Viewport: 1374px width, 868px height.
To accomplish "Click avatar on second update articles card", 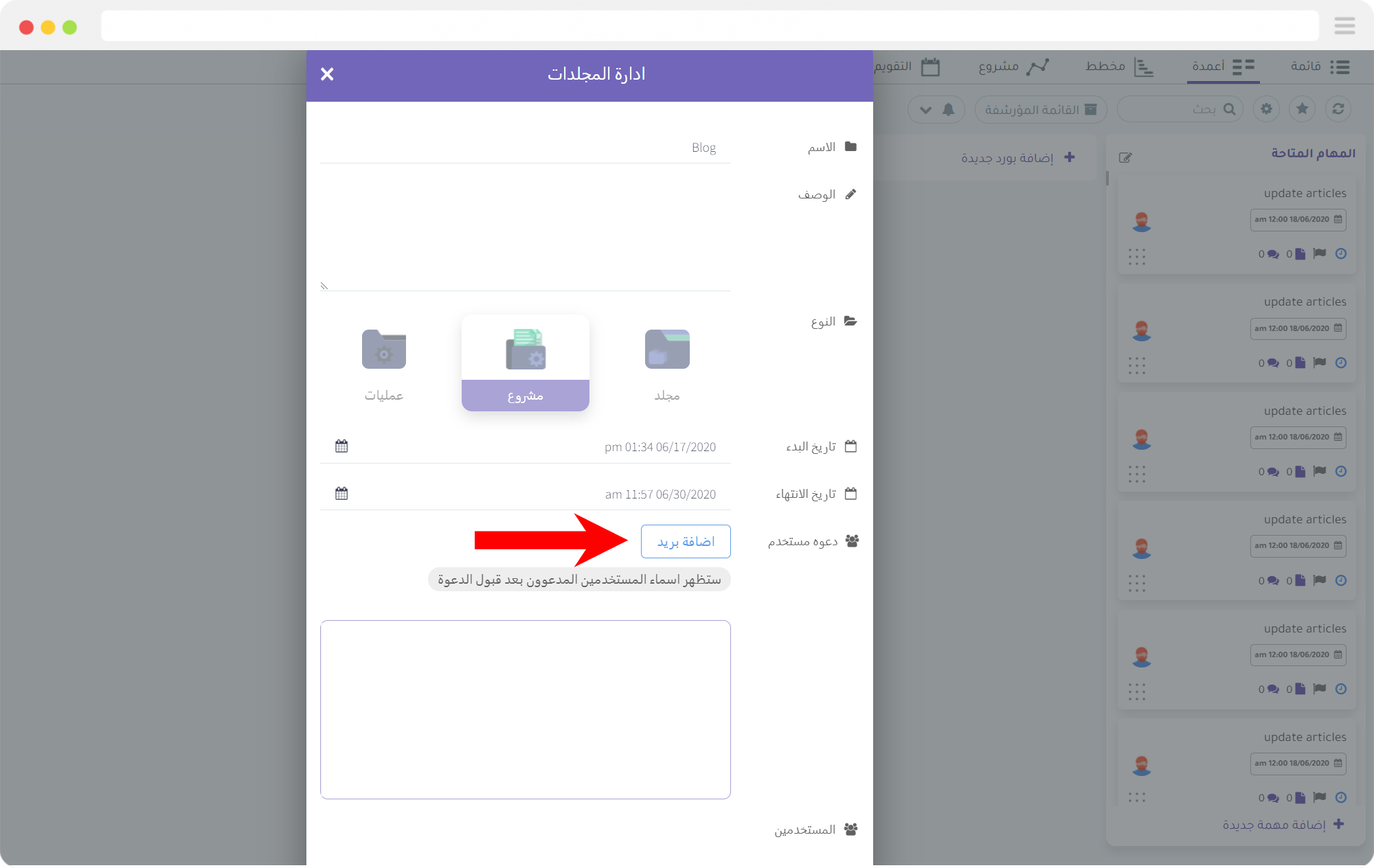I will point(1142,330).
